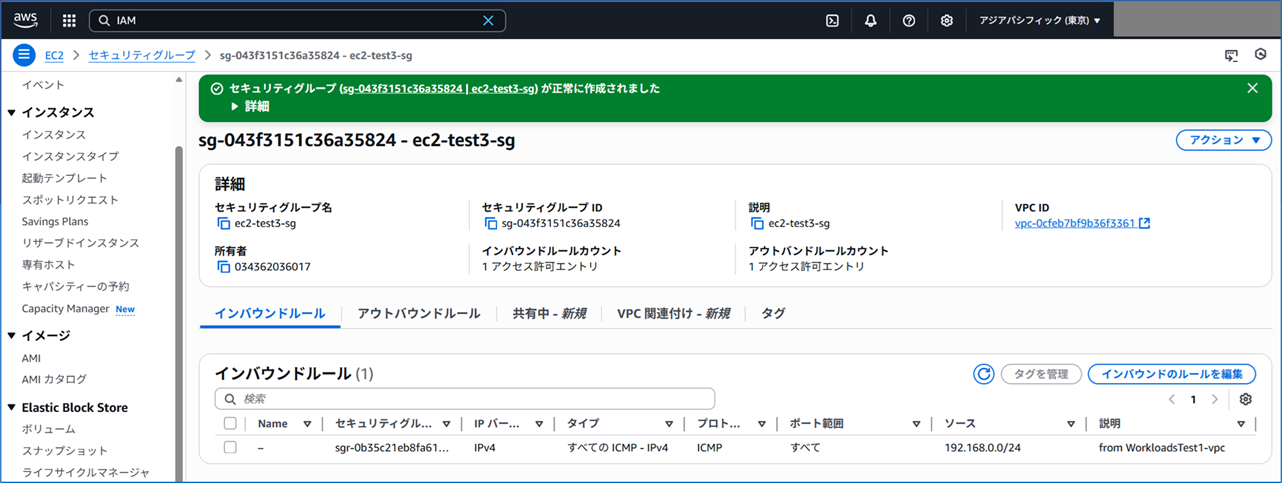The height and width of the screenshot is (483, 1282).
Task: Copy the security group name ec2-test3-sg
Action: pos(222,224)
